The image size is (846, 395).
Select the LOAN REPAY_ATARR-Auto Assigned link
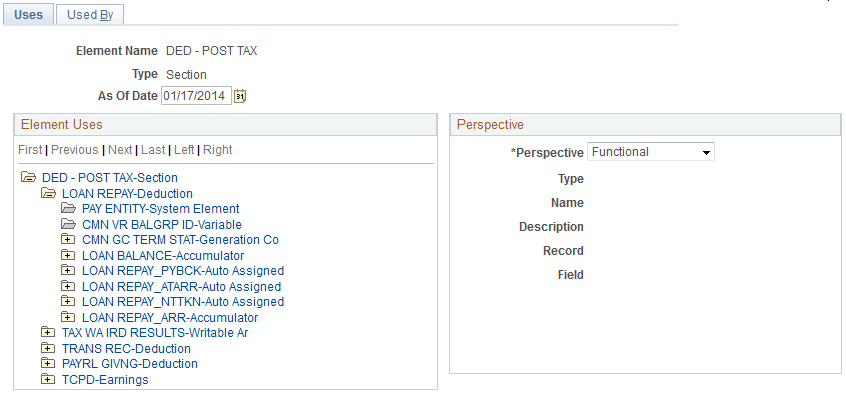[x=182, y=287]
